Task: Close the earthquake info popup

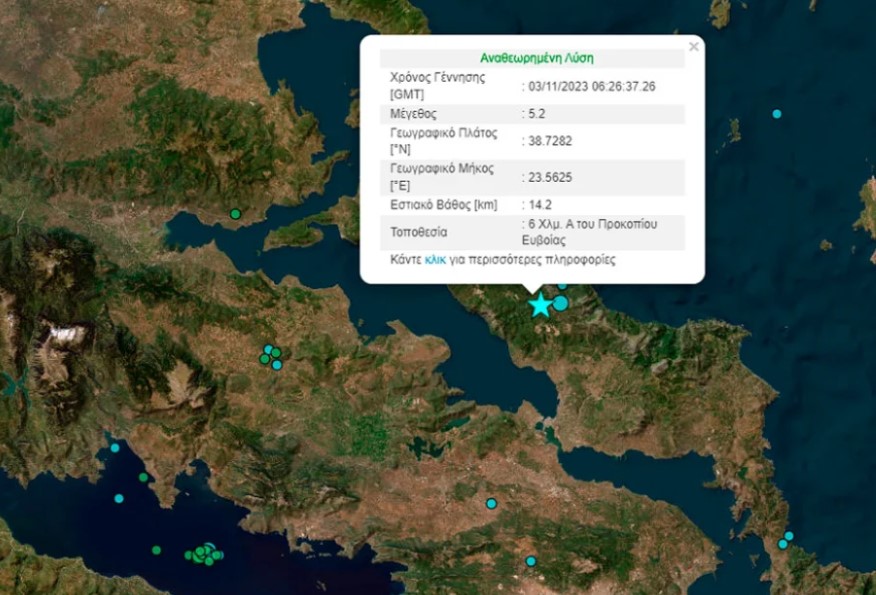Action: click(694, 47)
